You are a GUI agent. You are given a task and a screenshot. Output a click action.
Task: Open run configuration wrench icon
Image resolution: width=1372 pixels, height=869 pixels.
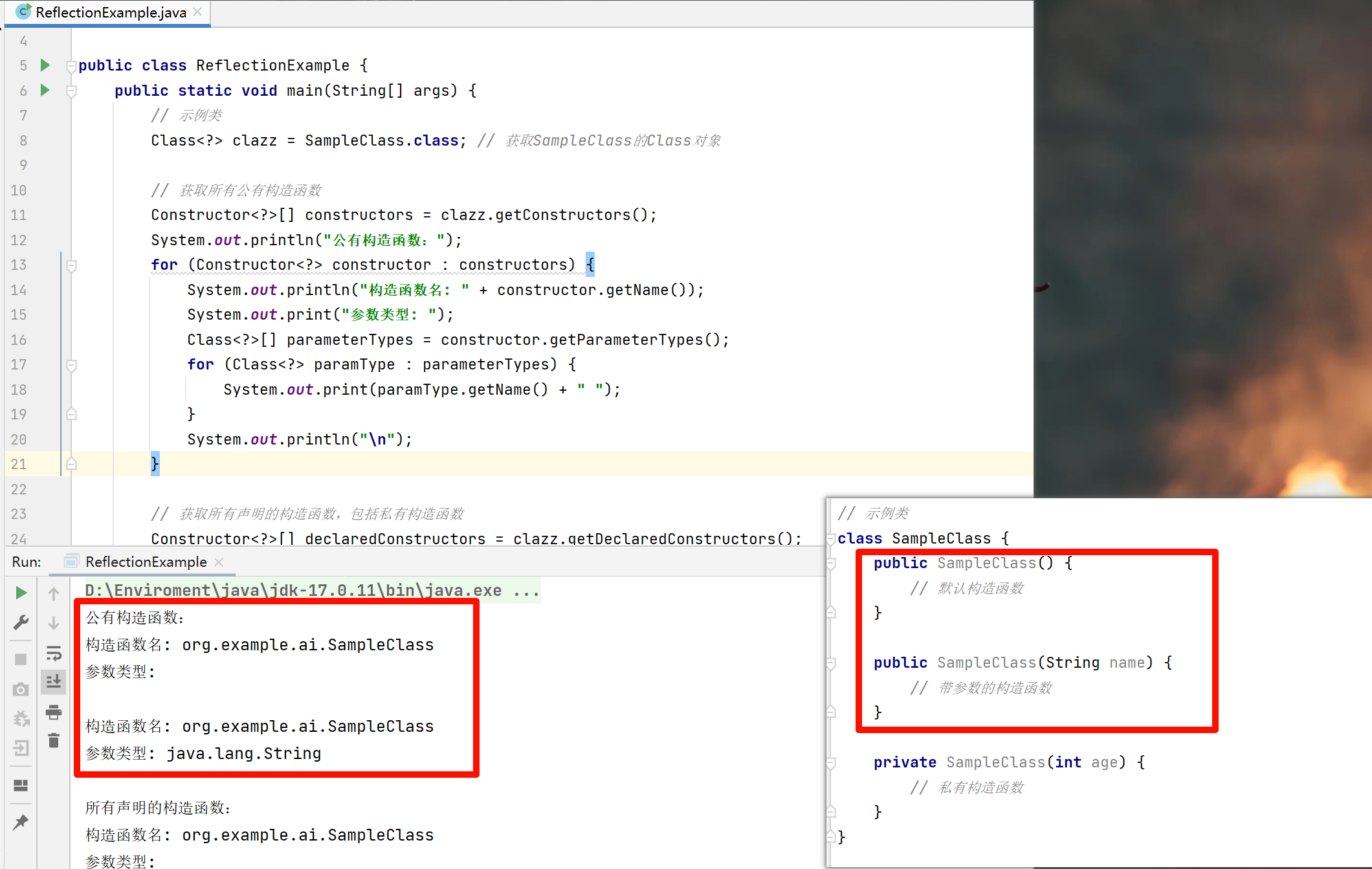[x=21, y=622]
